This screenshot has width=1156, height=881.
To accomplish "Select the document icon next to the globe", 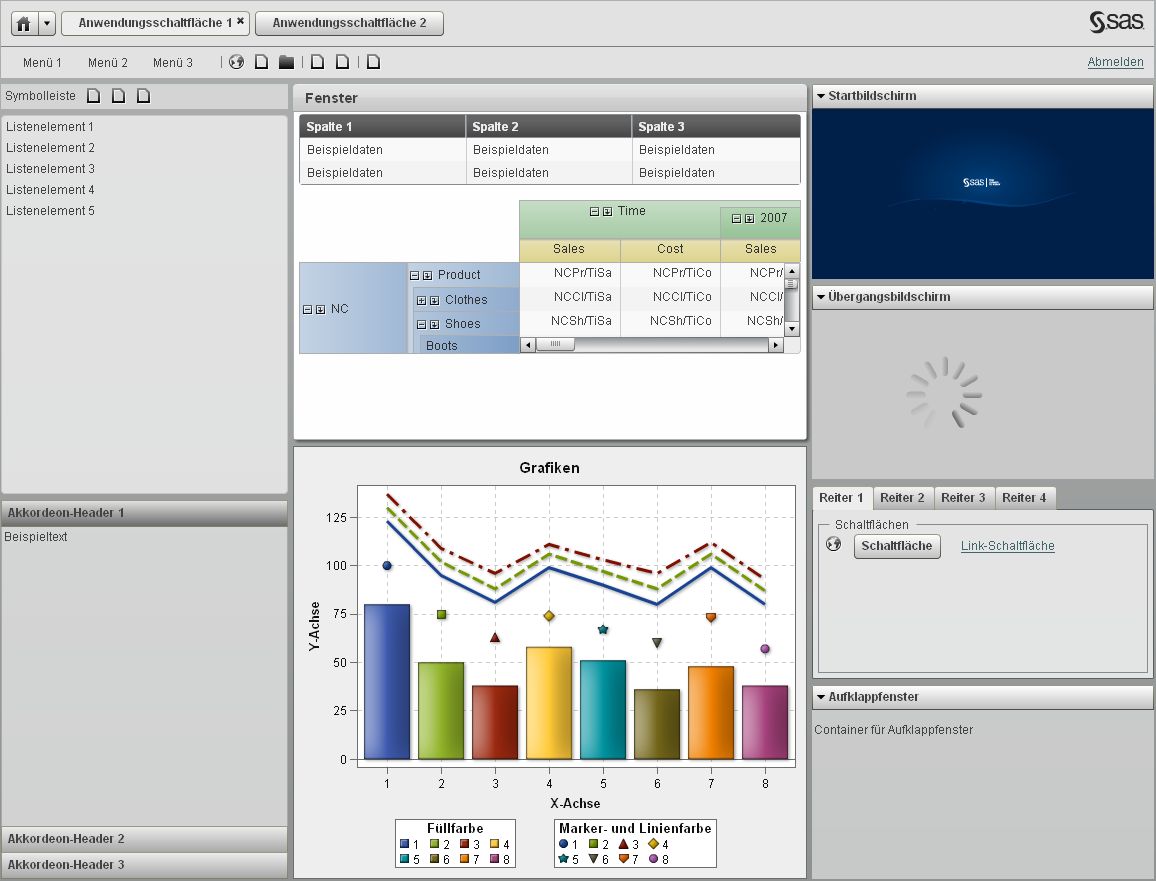I will pos(261,62).
